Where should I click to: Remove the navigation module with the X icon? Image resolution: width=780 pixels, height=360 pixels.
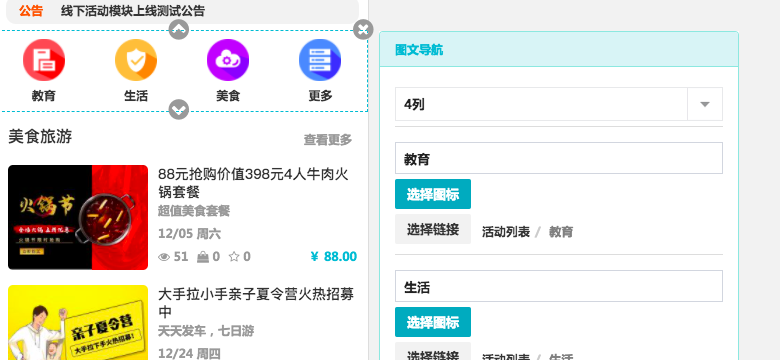coord(363,29)
